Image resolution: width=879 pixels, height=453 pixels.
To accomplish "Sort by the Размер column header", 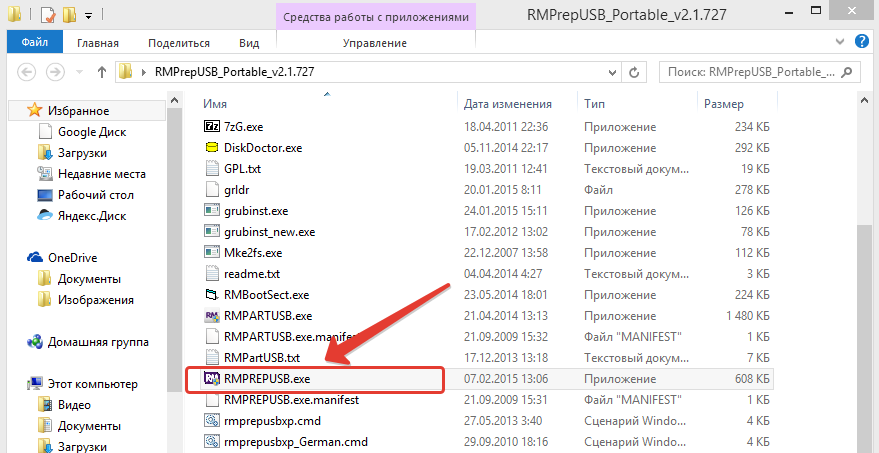I will 724,104.
